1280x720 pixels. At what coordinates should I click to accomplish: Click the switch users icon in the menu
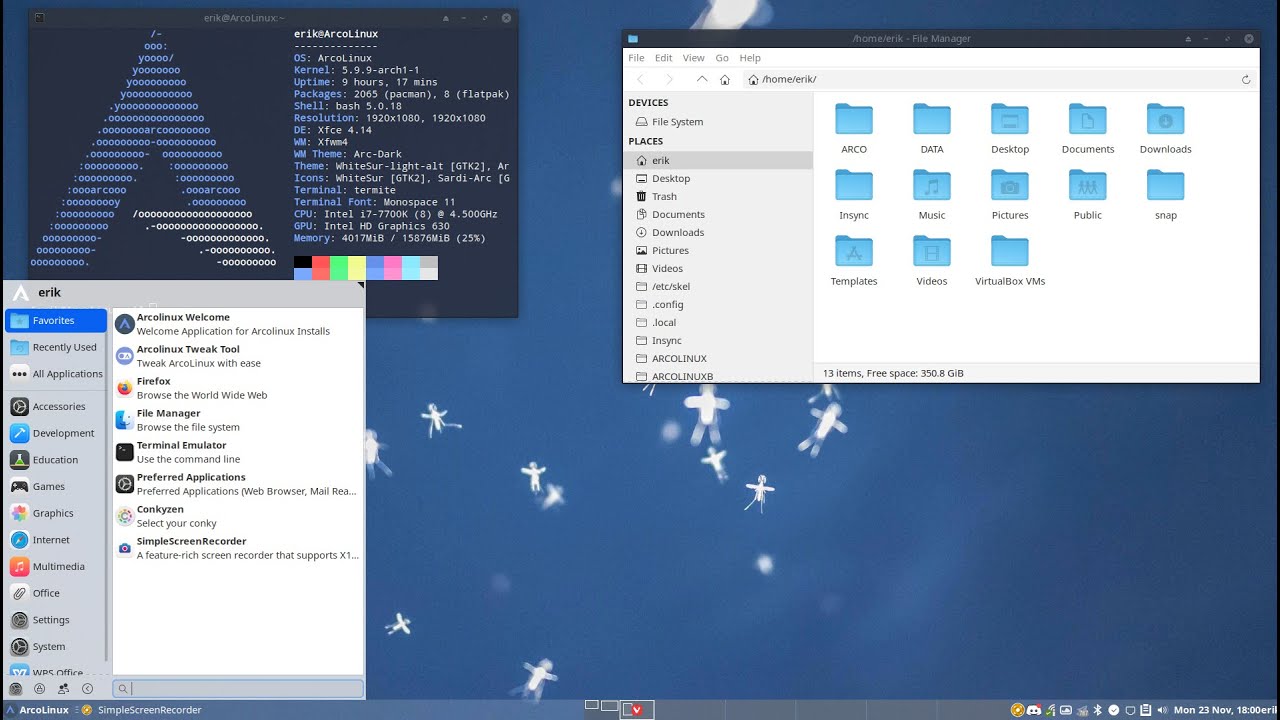[x=64, y=688]
